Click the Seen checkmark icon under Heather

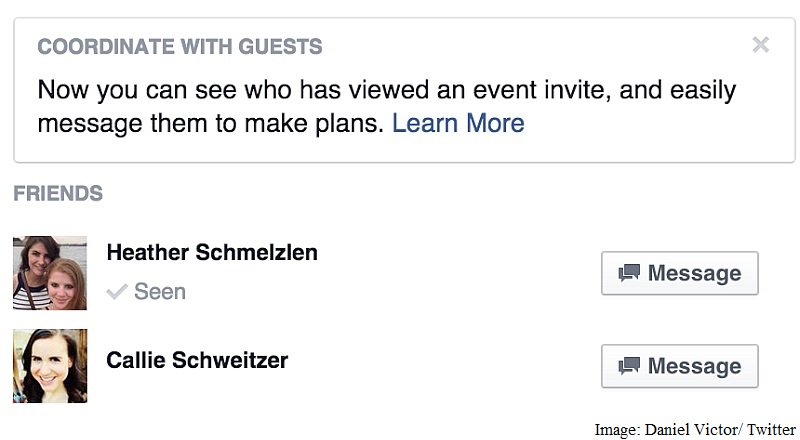point(117,292)
